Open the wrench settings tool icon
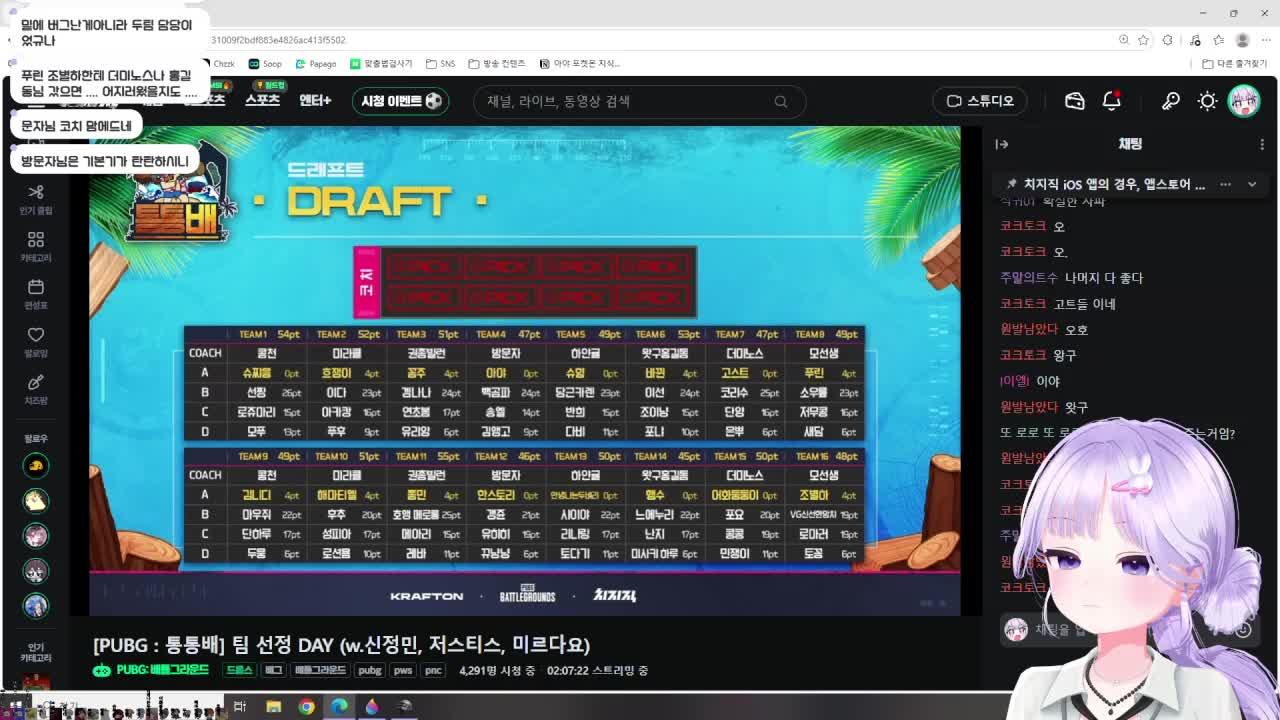The image size is (1280, 720). [x=1170, y=101]
